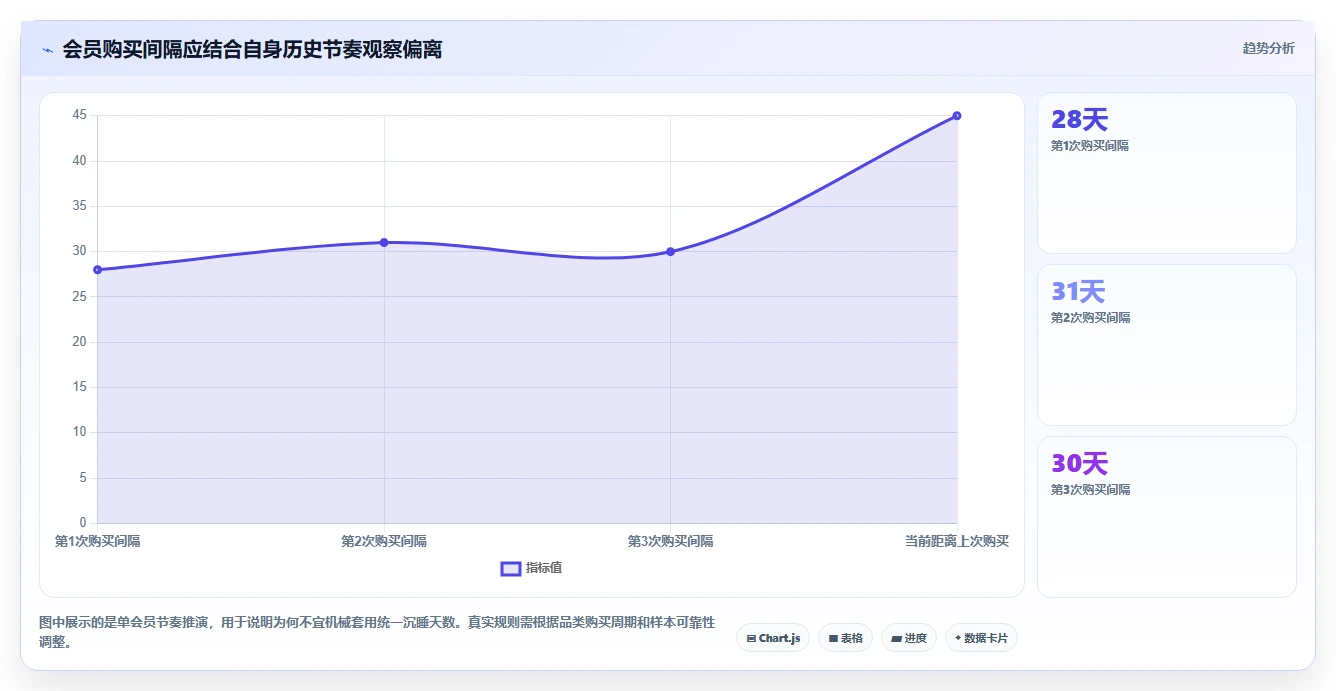Click the 指标值 legend label
The width and height of the screenshot is (1336, 691).
click(544, 568)
